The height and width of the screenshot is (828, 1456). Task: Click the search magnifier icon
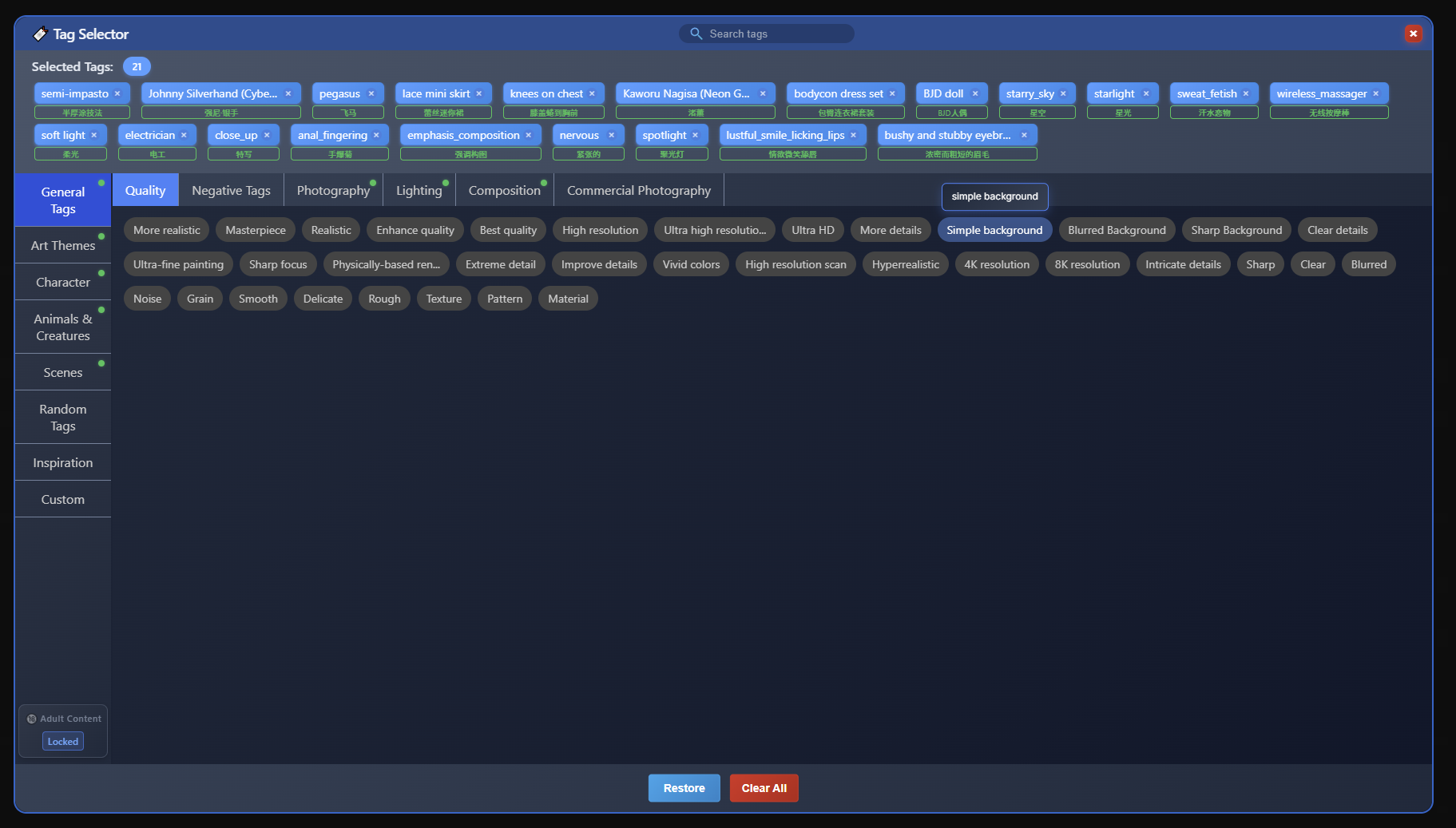coord(696,34)
